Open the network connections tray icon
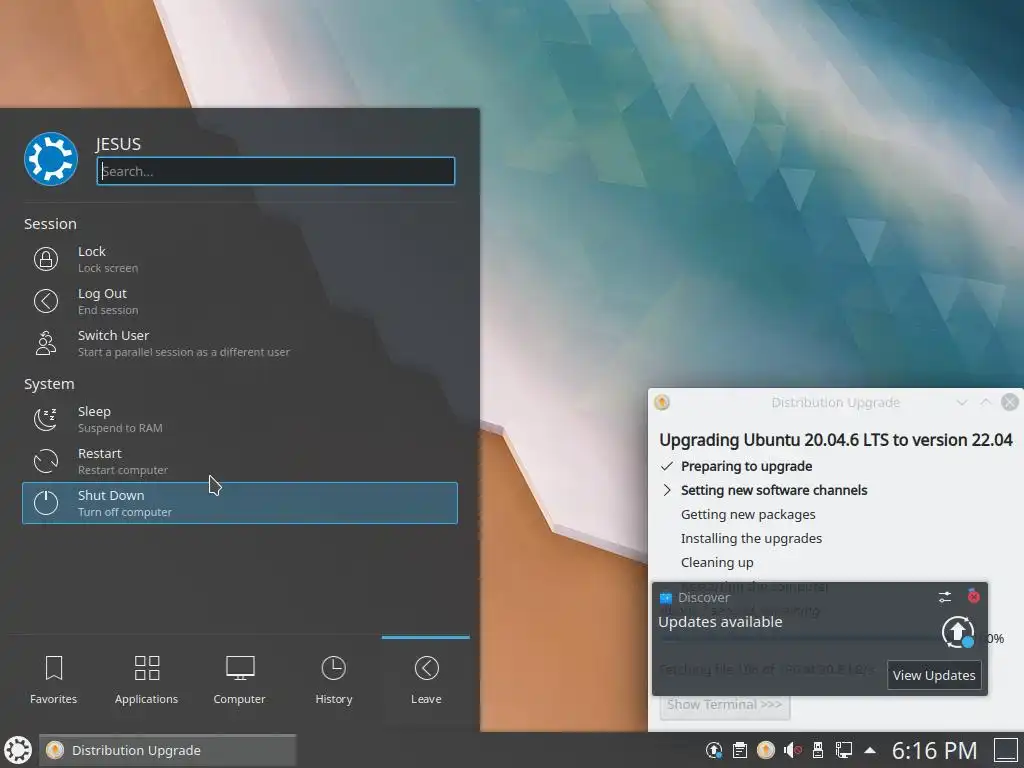Image resolution: width=1024 pixels, height=768 pixels. coord(844,750)
